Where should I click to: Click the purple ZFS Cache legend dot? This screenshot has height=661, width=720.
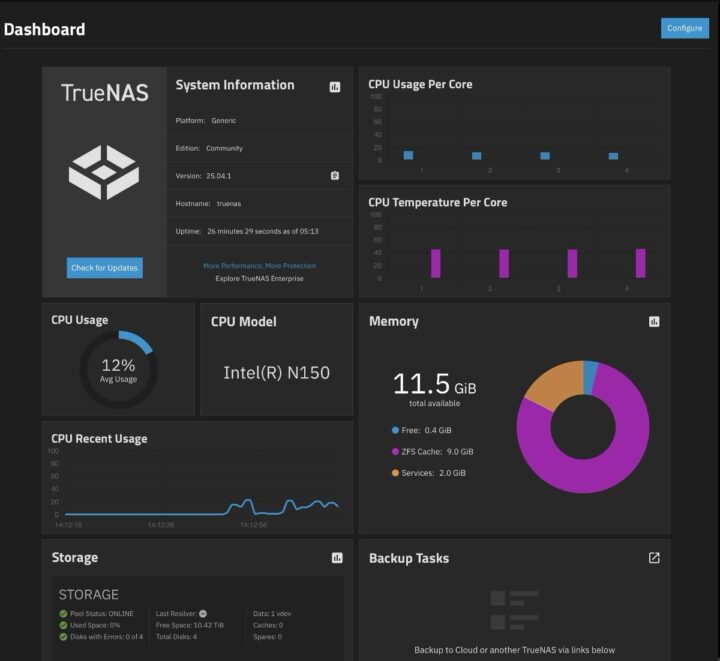(396, 451)
